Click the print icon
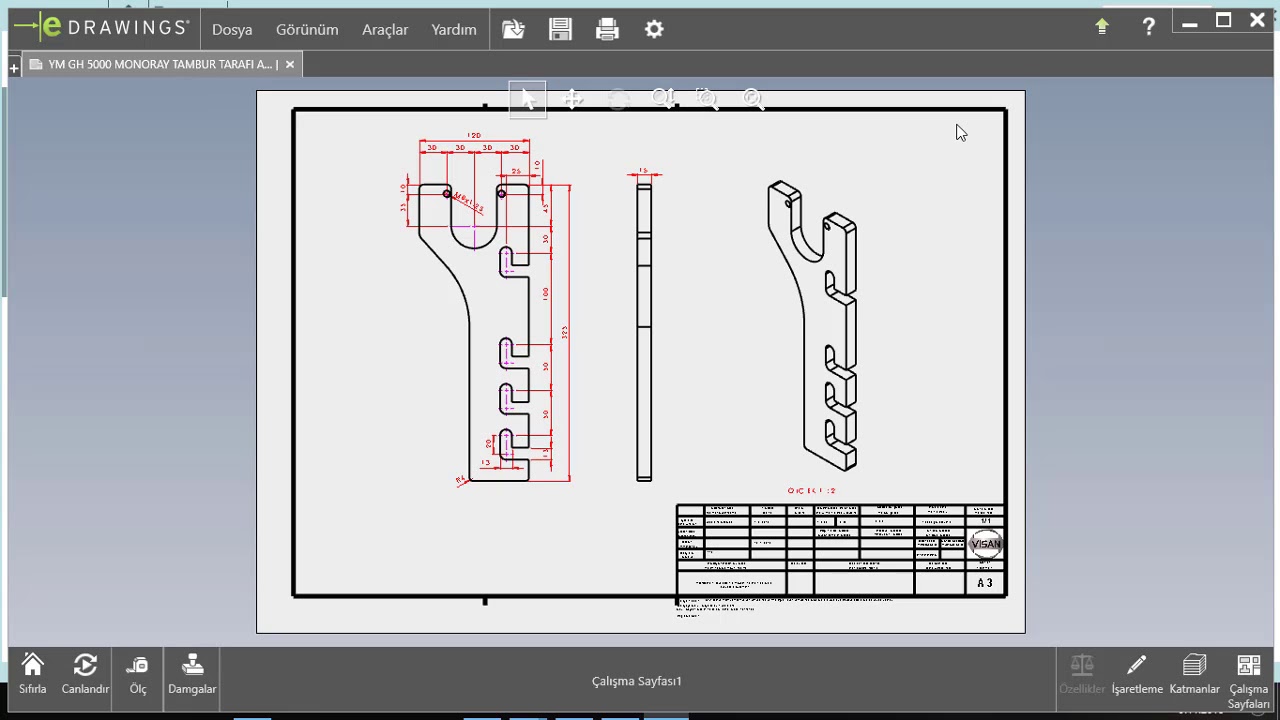This screenshot has width=1280, height=720. (607, 29)
